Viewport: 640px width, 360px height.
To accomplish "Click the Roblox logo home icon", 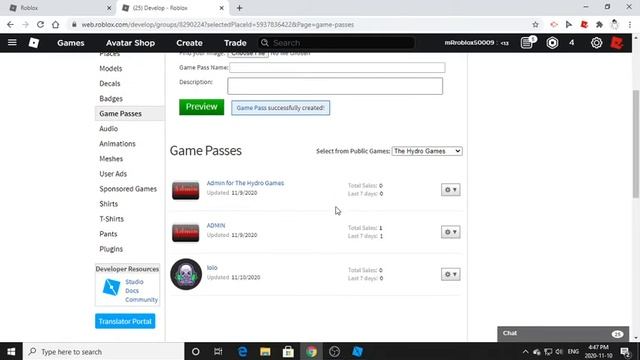I will [x=34, y=42].
